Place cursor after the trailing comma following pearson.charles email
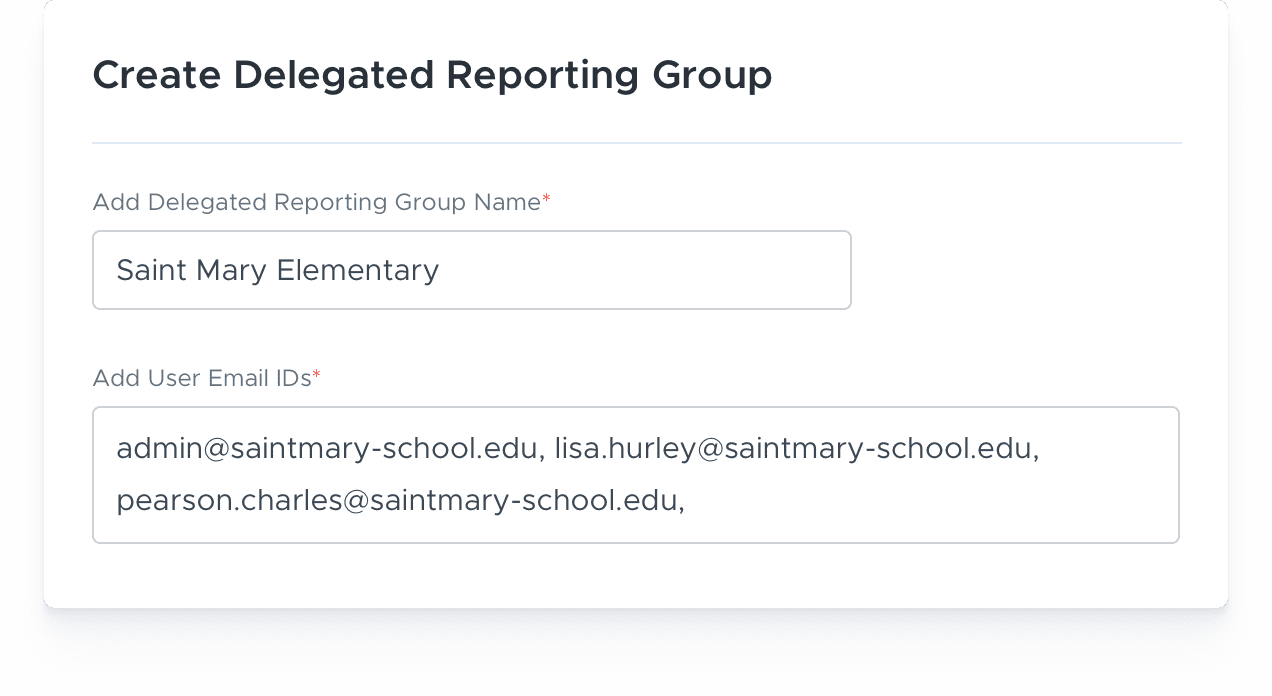 click(x=687, y=501)
